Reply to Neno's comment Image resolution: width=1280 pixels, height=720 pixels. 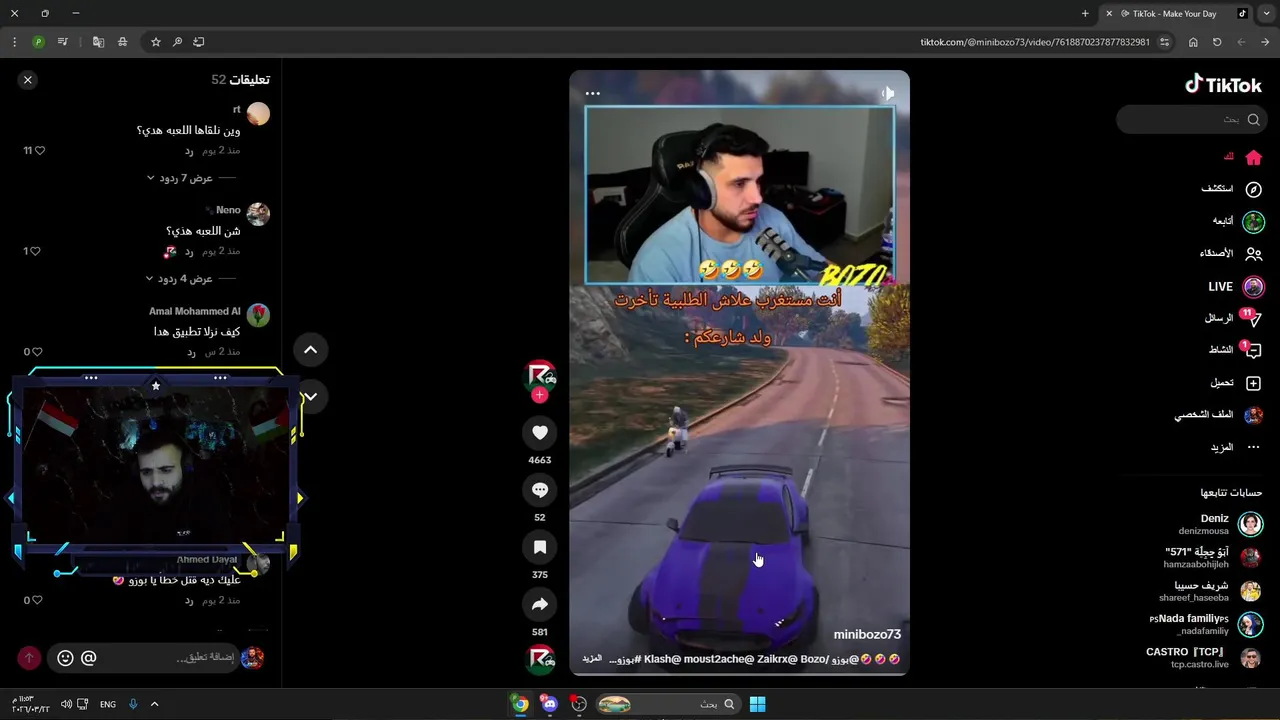[188, 251]
